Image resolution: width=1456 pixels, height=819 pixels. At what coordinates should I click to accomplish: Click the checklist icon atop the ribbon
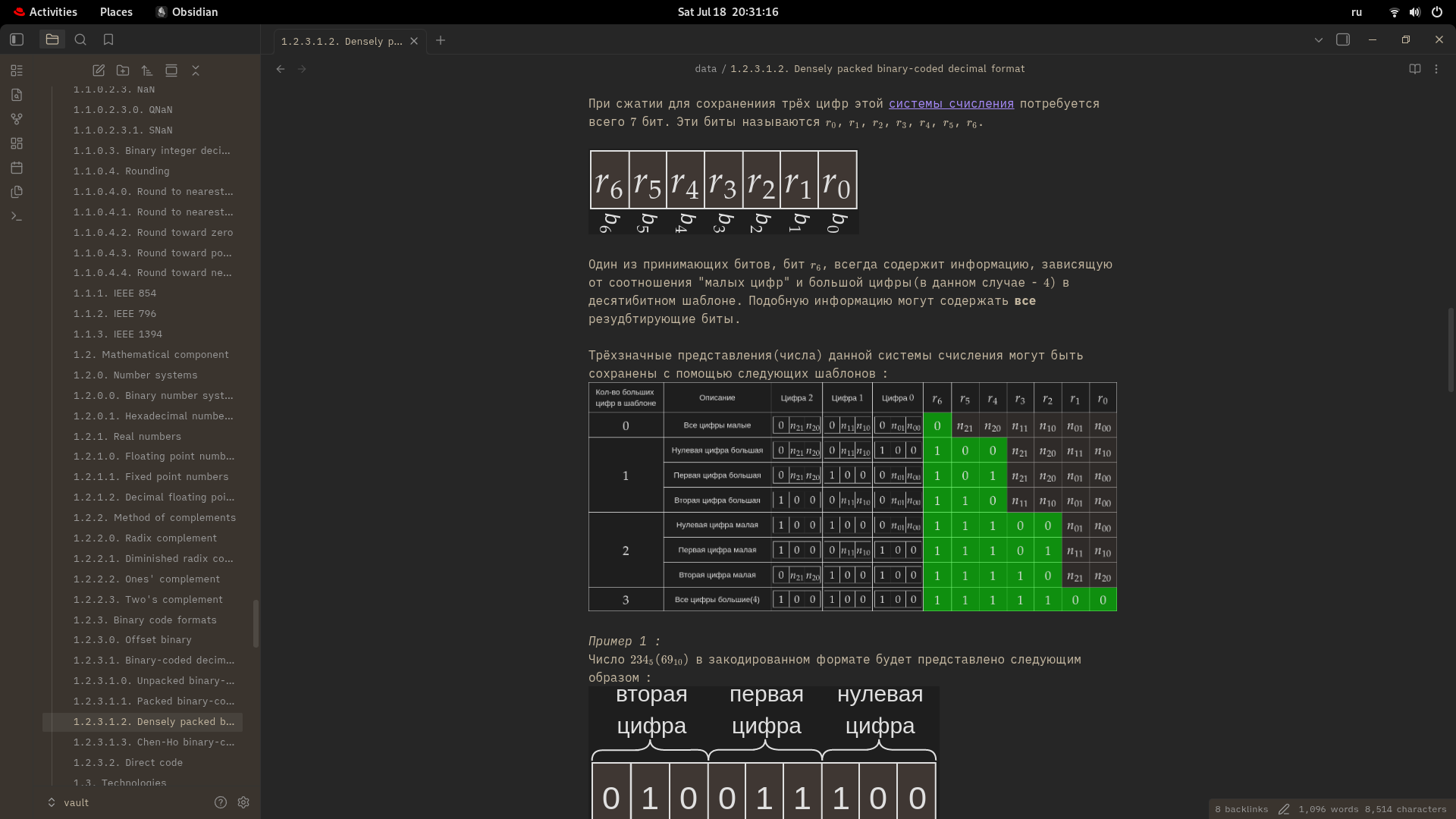pos(17,71)
